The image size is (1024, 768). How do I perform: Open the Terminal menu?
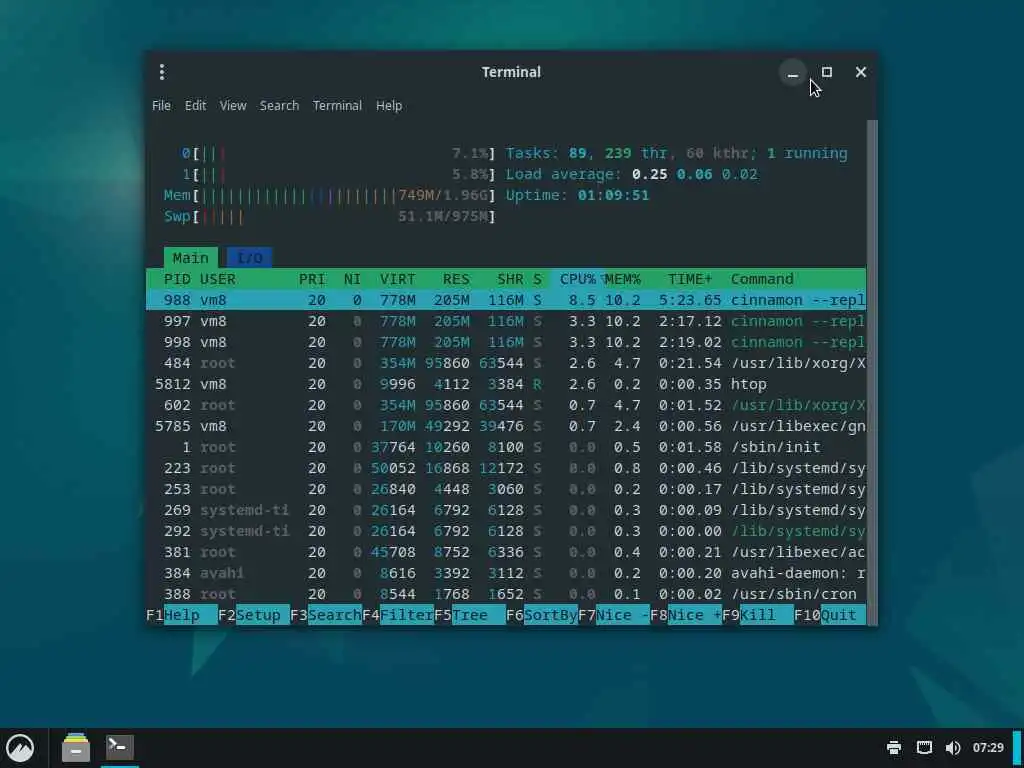pyautogui.click(x=337, y=106)
